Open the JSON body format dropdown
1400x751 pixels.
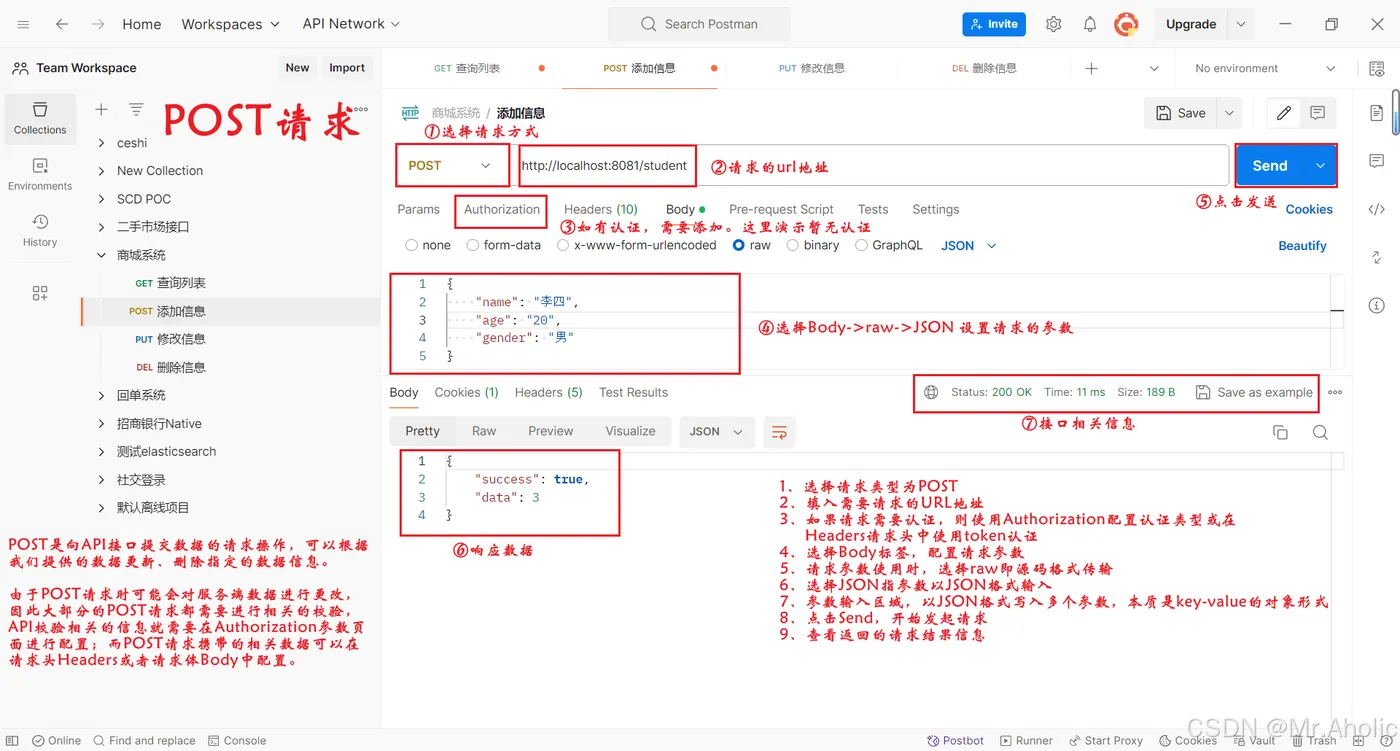(968, 245)
